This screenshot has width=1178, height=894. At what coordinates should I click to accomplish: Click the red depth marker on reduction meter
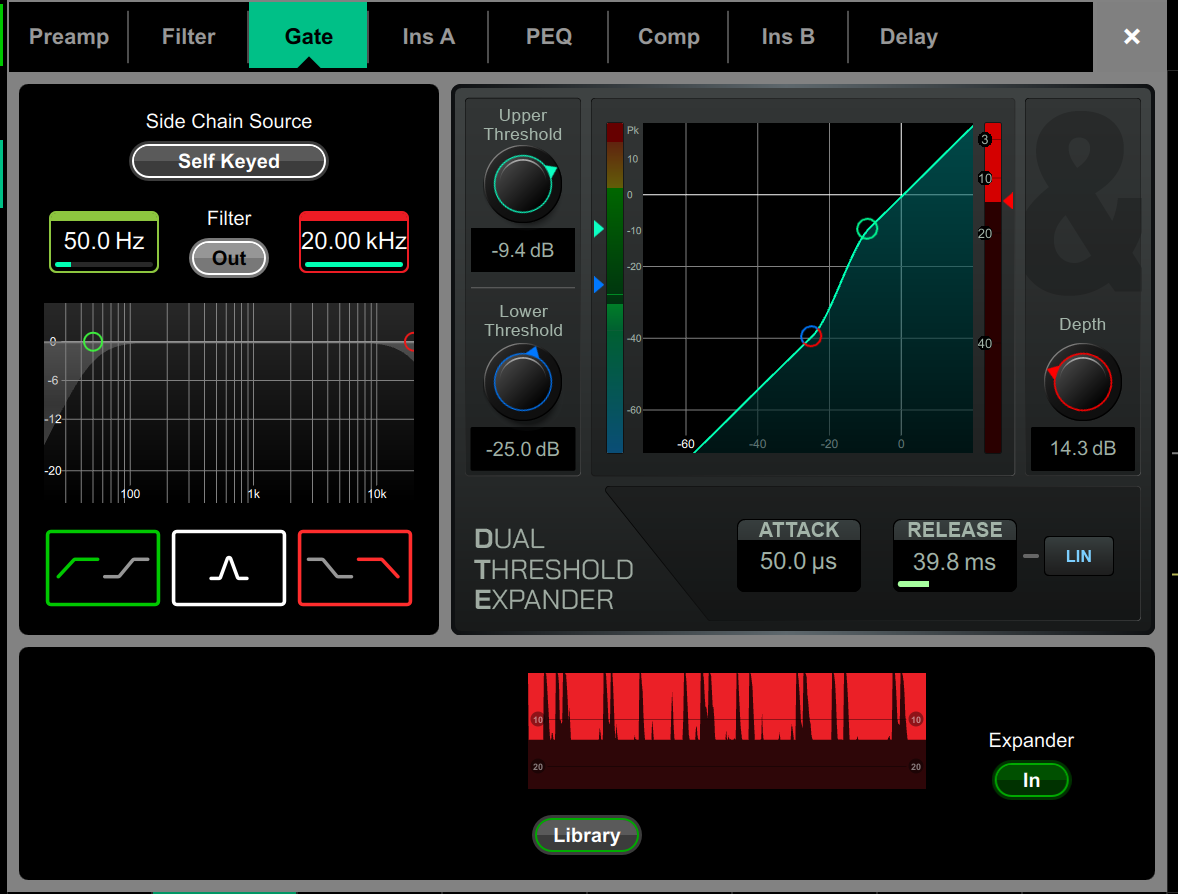(1008, 201)
